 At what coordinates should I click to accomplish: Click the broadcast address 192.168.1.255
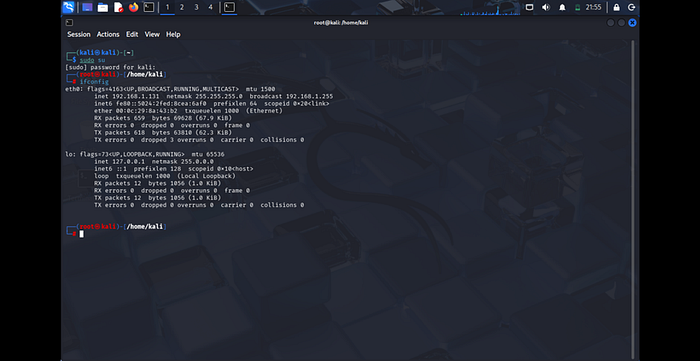pyautogui.click(x=309, y=96)
